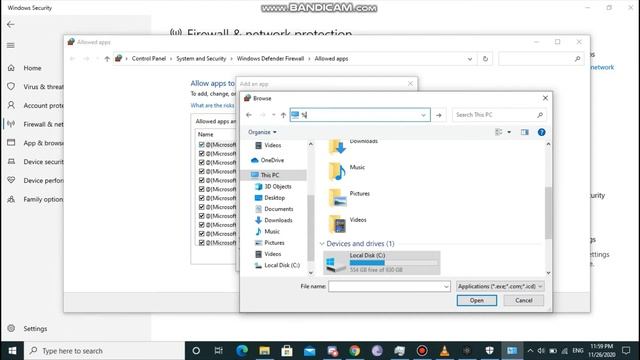
Task: Toggle first @{Microsoft allowed app checkbox
Action: coord(202,144)
